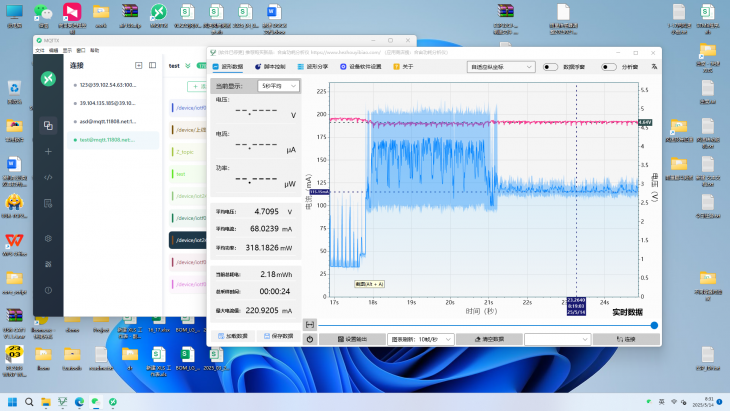This screenshot has width=730, height=411.
Task: Open the script control tab
Action: pos(270,67)
